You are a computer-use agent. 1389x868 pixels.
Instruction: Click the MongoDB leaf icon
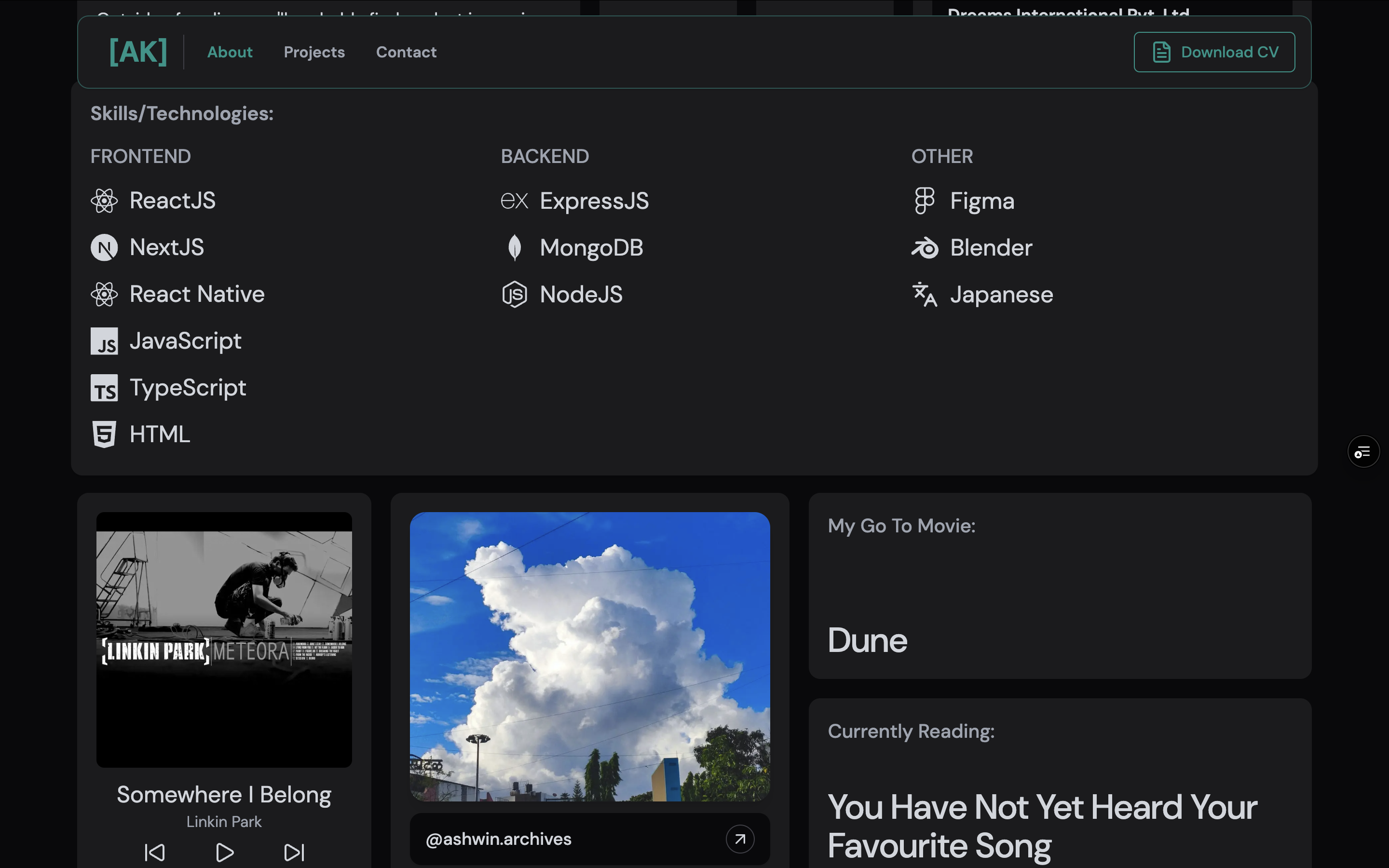click(x=514, y=247)
